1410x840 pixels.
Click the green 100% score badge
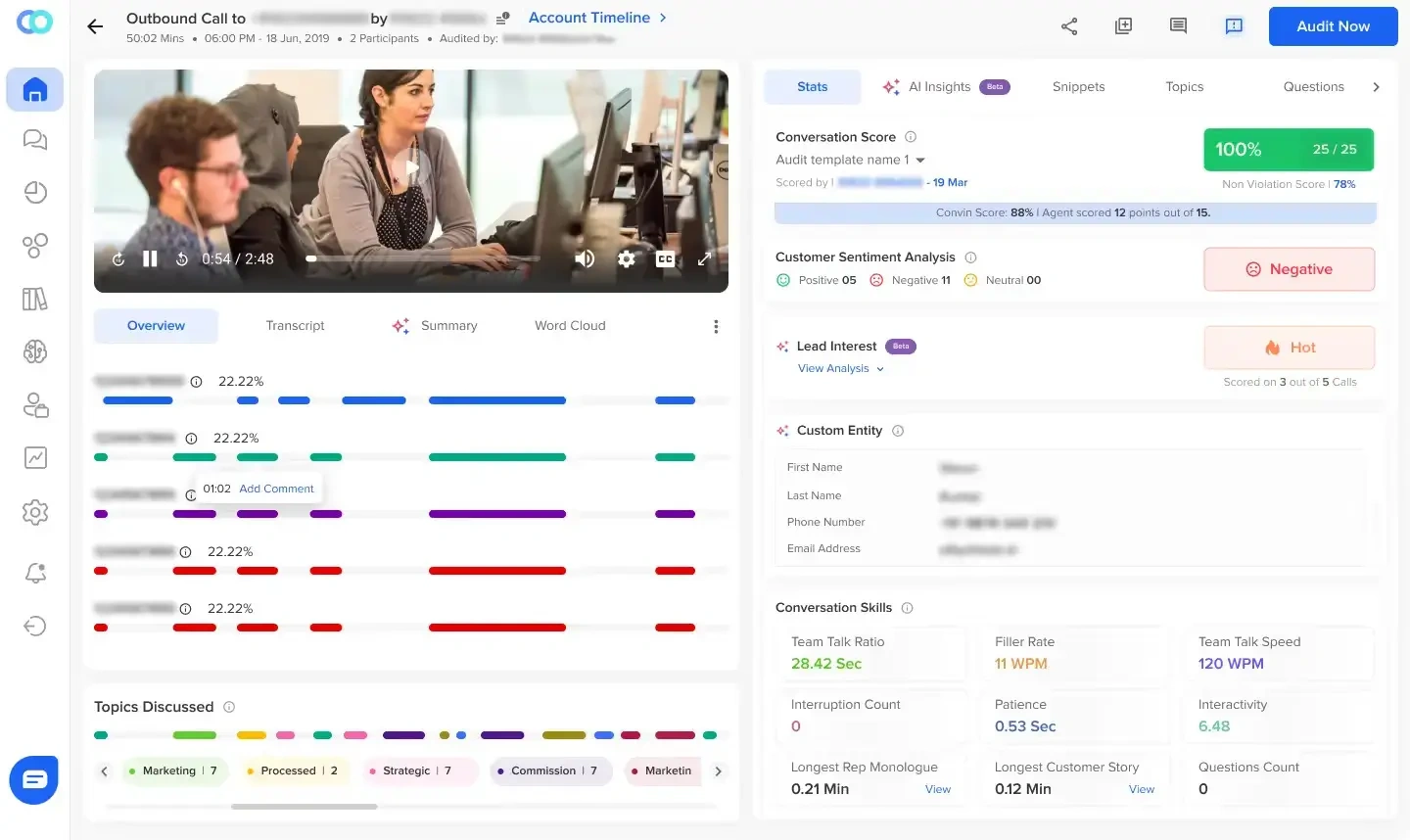point(1289,150)
